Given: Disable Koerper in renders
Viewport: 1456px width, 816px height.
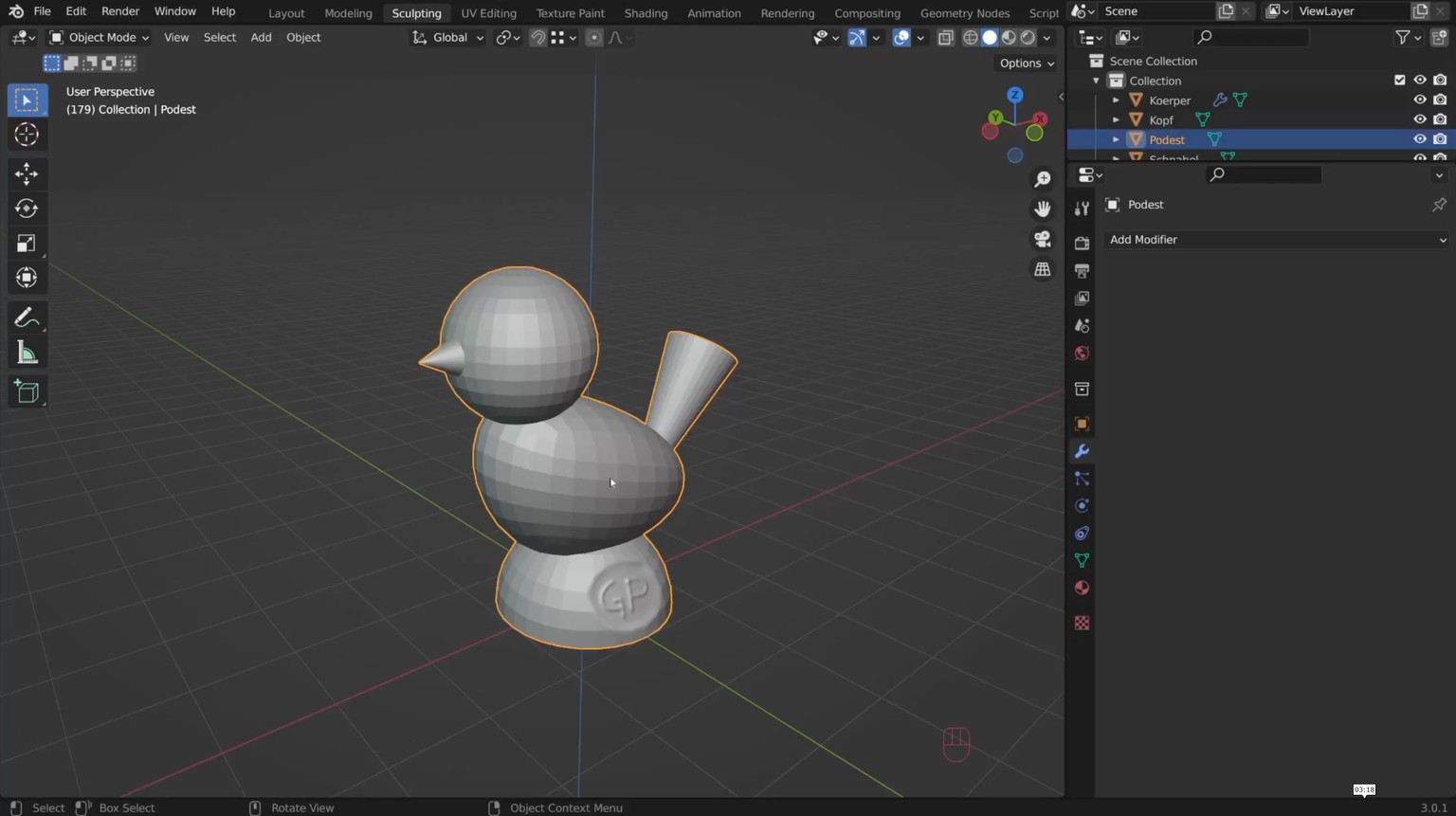Looking at the screenshot, I should [x=1440, y=100].
